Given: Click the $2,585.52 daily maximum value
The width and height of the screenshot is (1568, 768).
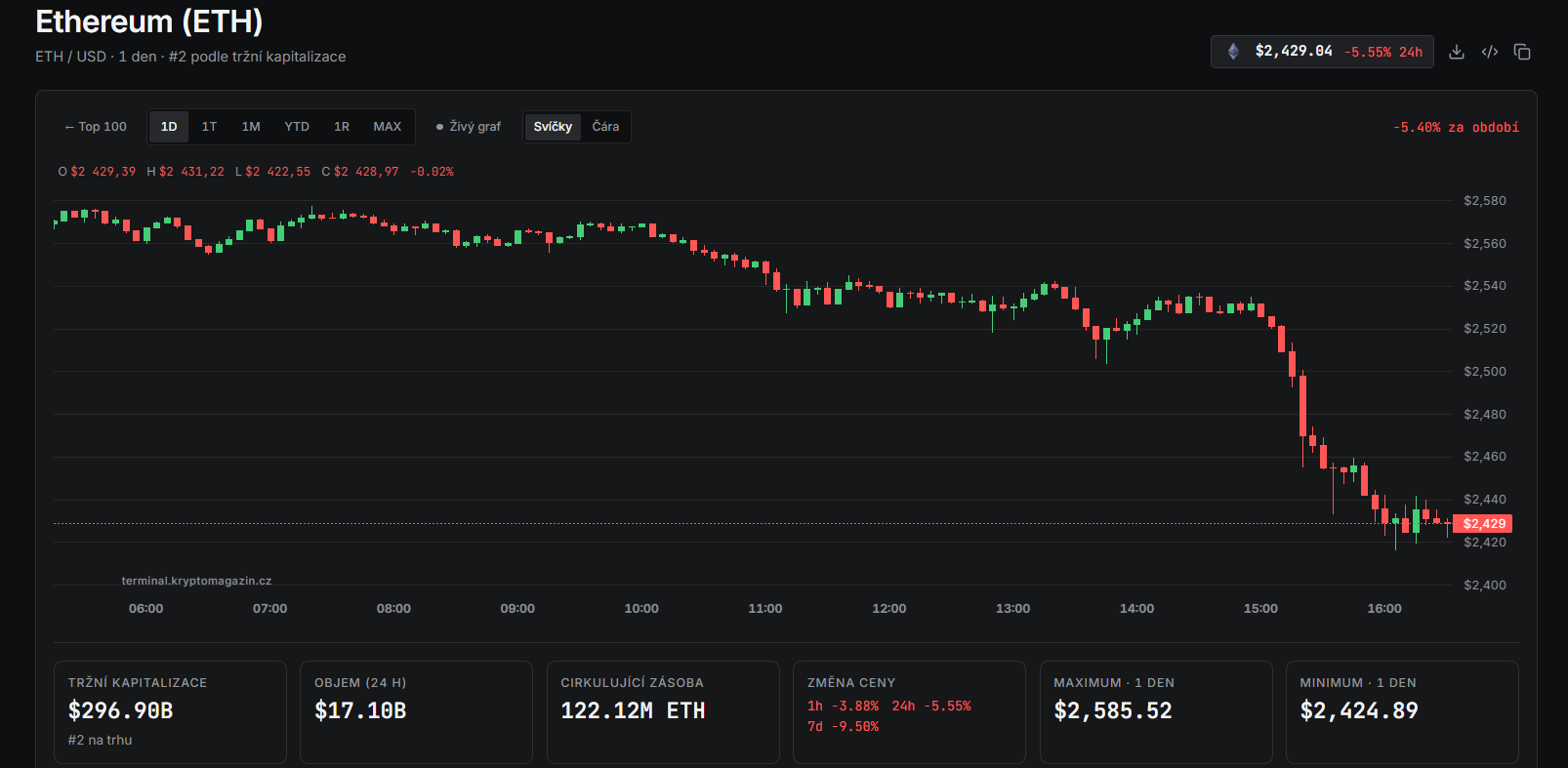Looking at the screenshot, I should click(x=1113, y=710).
